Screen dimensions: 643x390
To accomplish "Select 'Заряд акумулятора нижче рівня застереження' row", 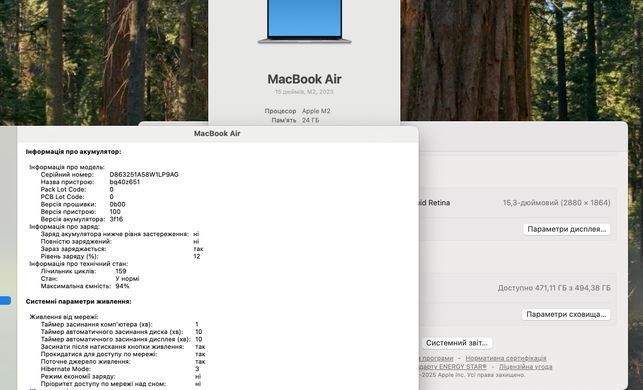I will (120, 234).
